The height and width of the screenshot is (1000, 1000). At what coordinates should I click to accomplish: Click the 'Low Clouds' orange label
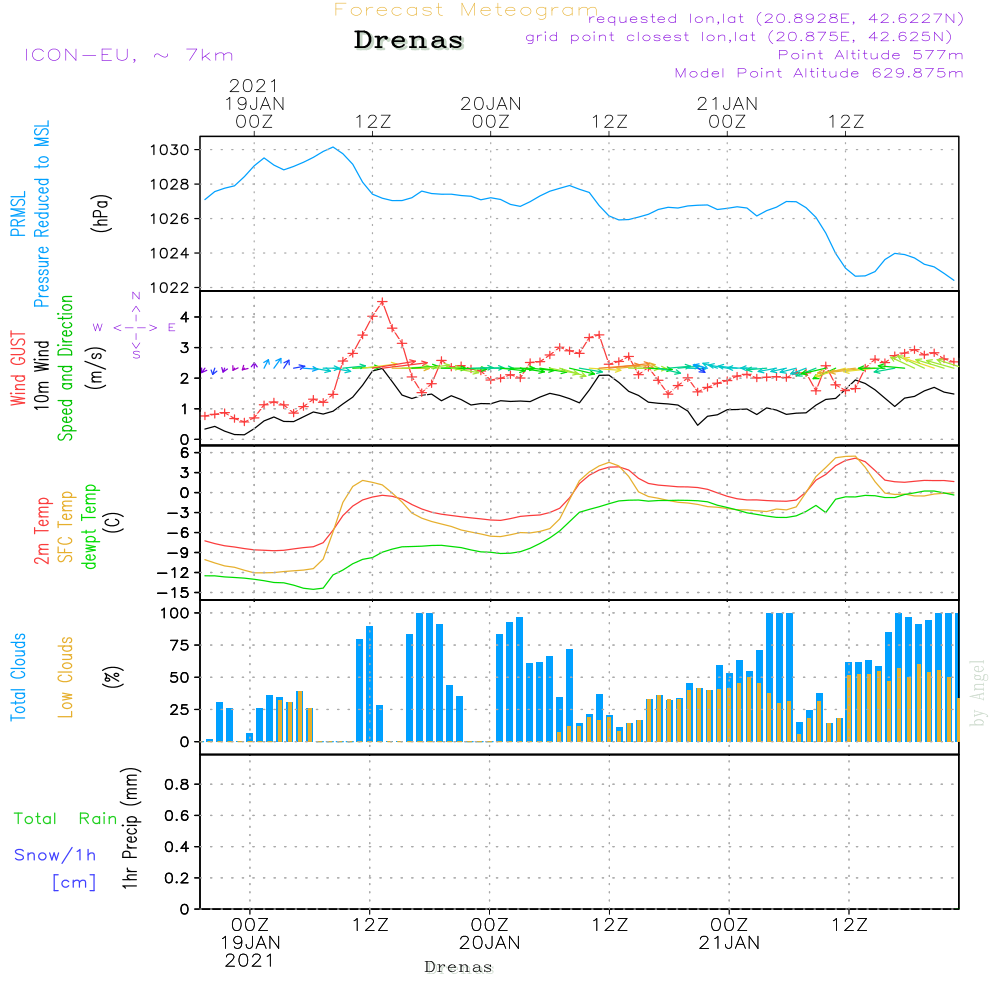tap(65, 677)
